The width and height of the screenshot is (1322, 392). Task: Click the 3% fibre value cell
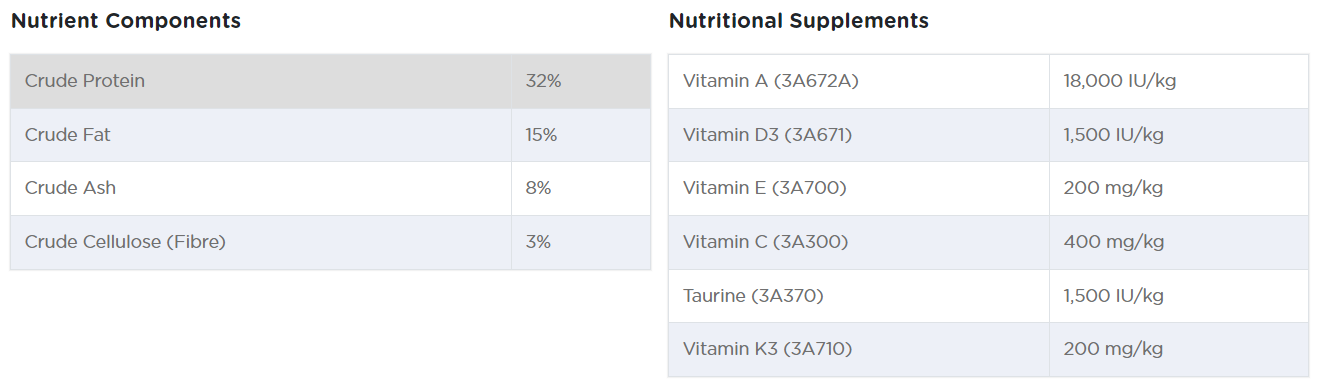(581, 242)
